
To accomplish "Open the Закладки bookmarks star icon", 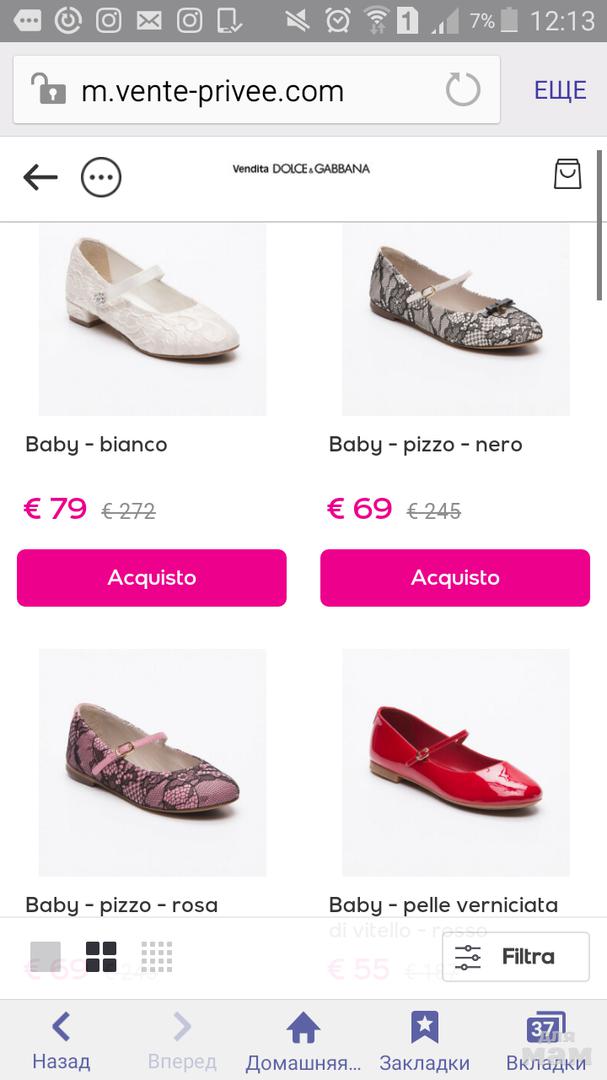I will [x=424, y=1027].
